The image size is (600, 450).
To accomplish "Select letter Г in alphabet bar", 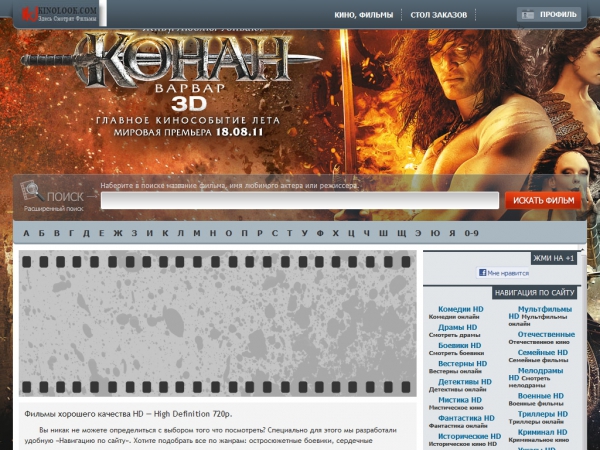I will [x=71, y=233].
